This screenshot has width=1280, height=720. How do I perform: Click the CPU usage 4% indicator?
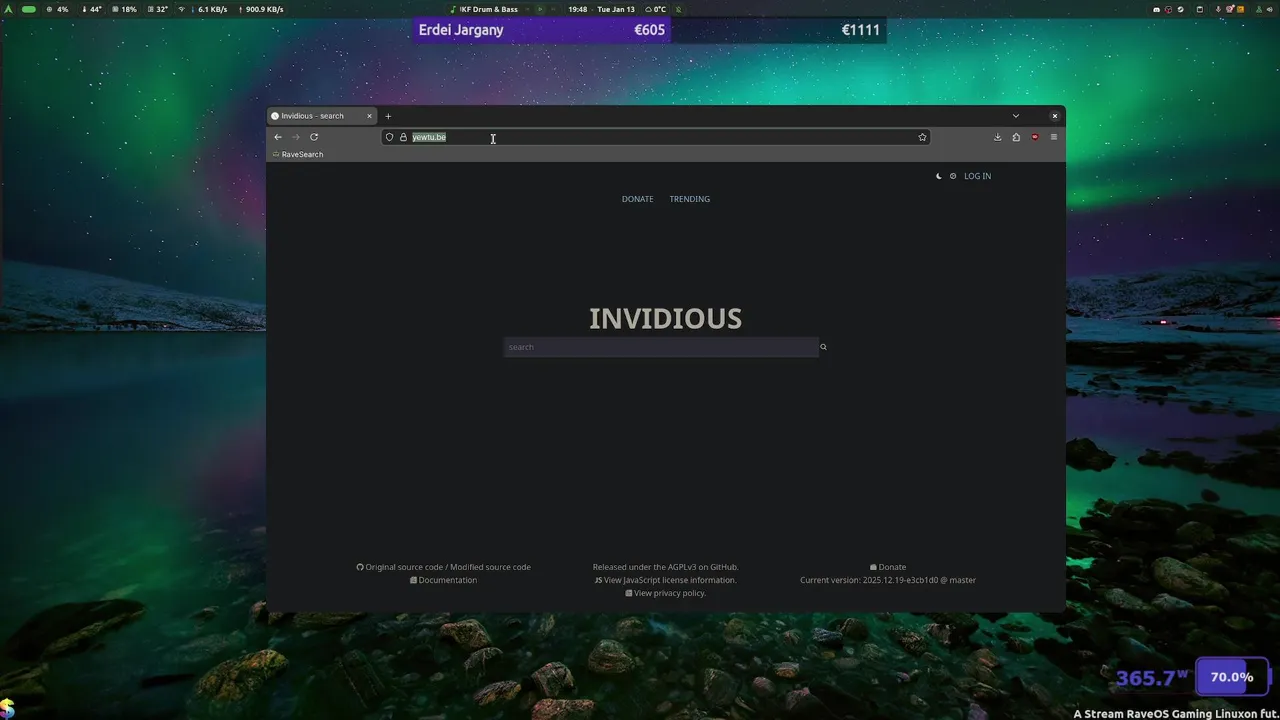point(57,9)
